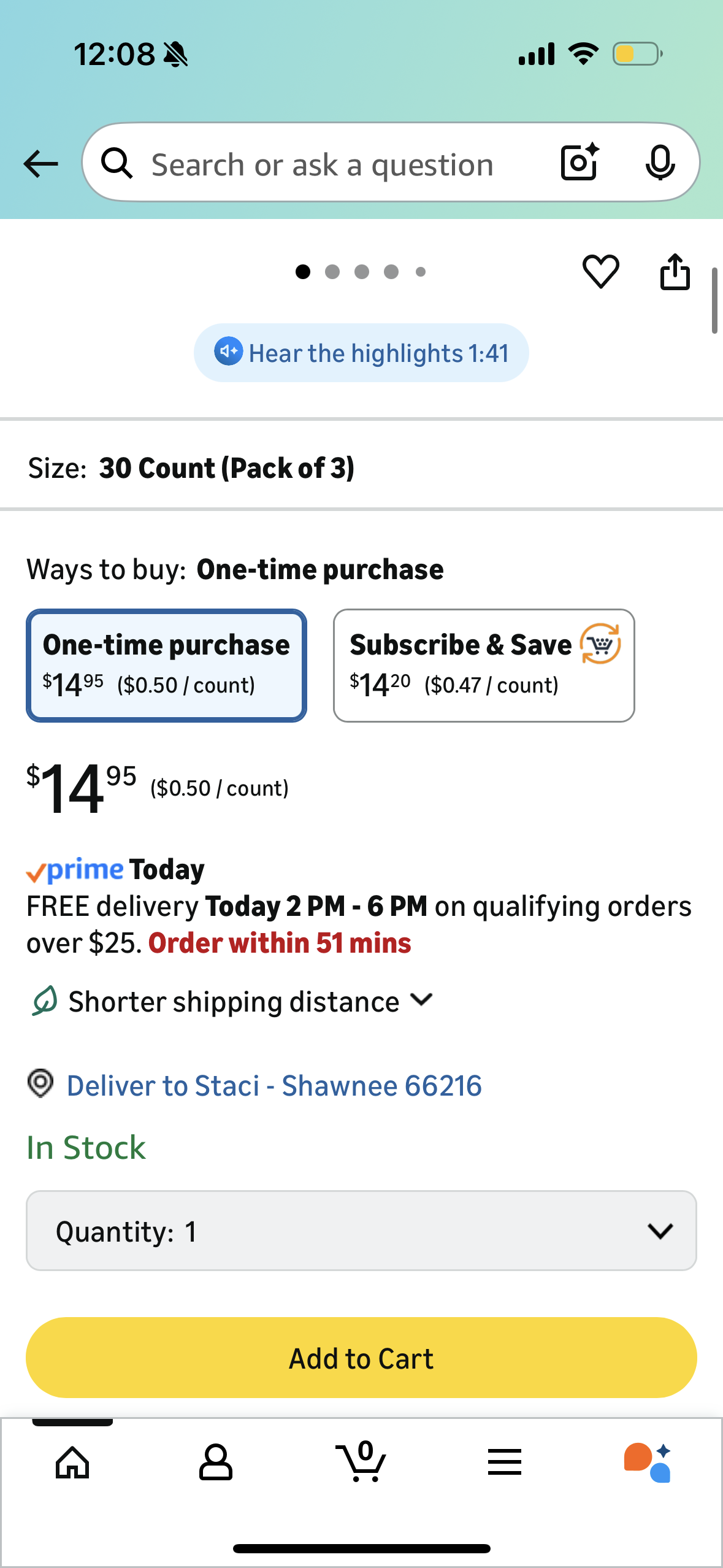Select One-time purchase option
Viewport: 723px width, 1568px height.
[x=166, y=665]
